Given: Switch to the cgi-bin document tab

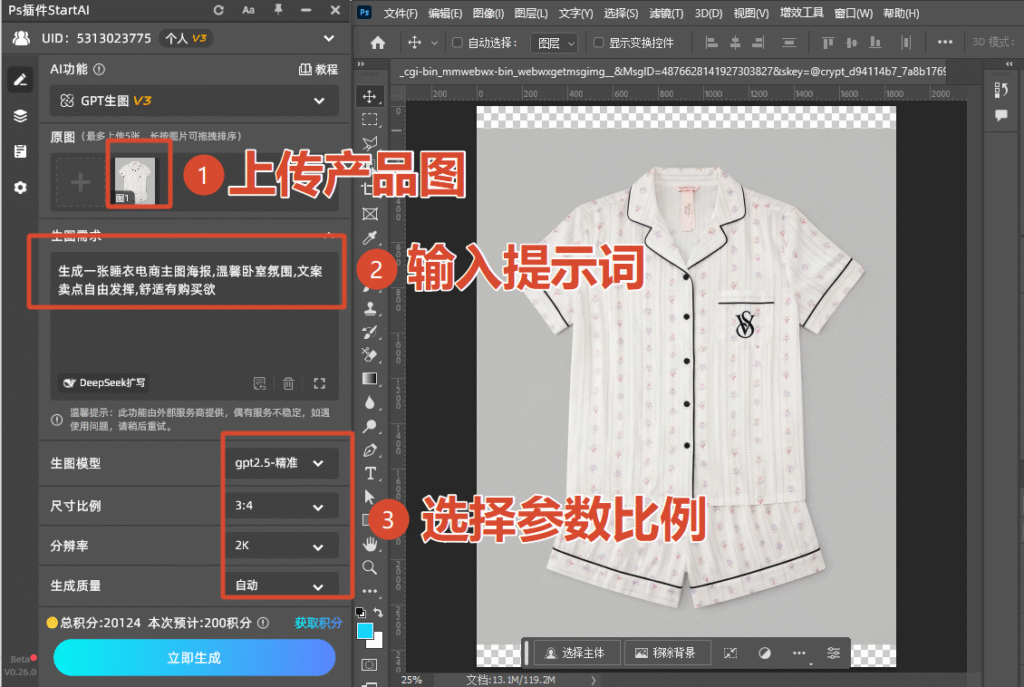Looking at the screenshot, I should [x=672, y=71].
